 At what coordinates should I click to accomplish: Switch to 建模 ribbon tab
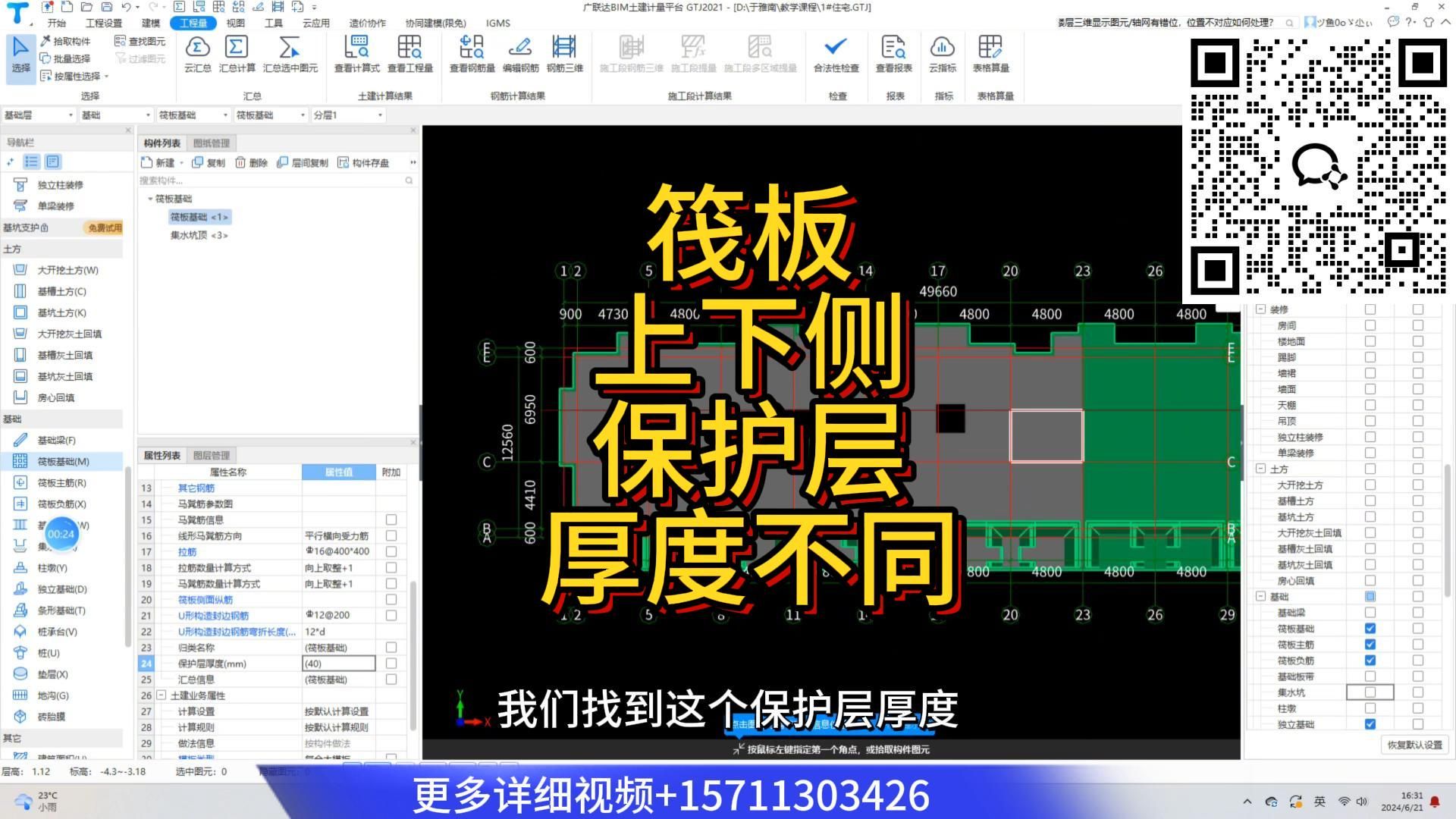(151, 23)
